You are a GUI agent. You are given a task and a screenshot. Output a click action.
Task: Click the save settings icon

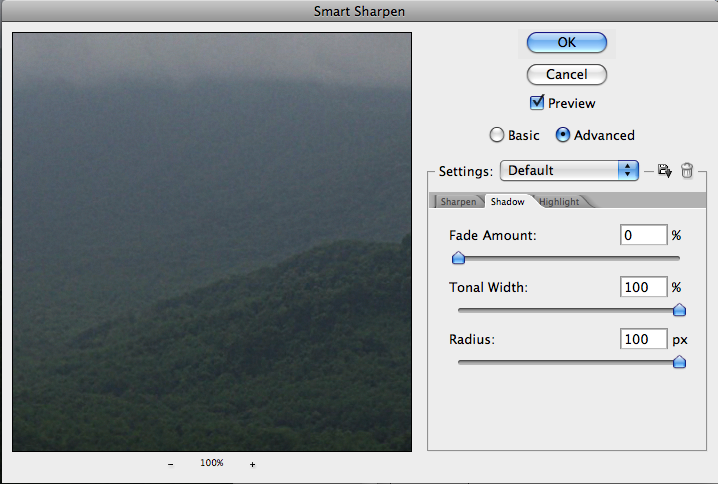point(664,171)
